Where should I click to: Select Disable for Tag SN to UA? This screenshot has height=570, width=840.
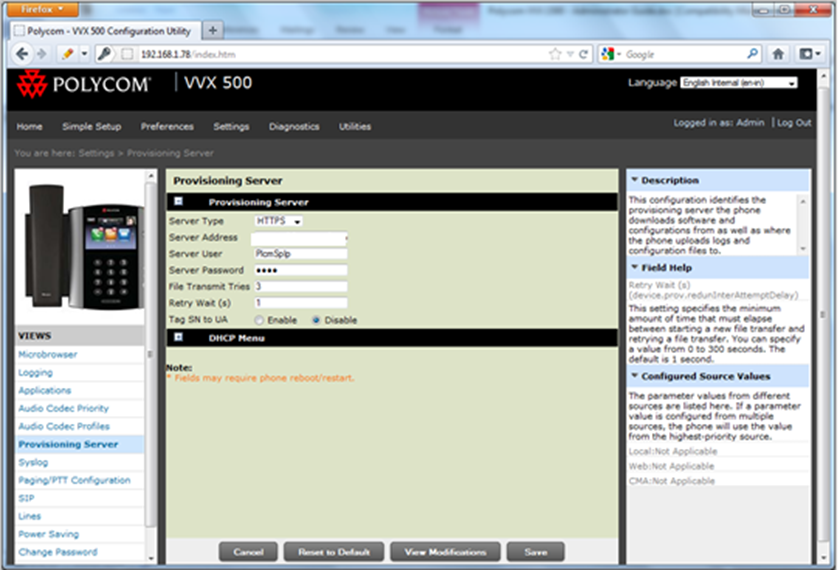pyautogui.click(x=316, y=320)
